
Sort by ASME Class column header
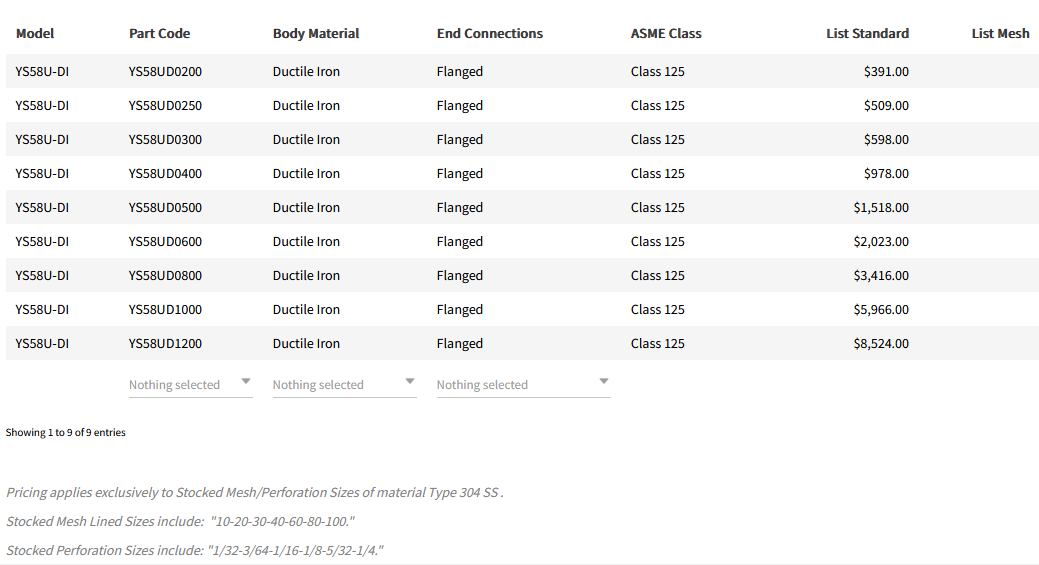pyautogui.click(x=666, y=33)
